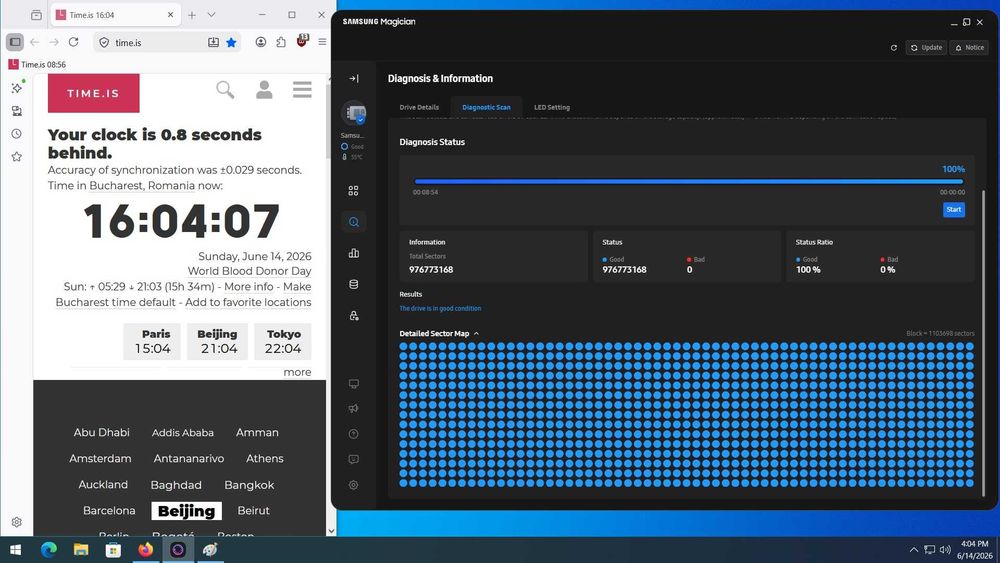Click the monitor icon in Magician sidebar
This screenshot has height=563, width=1000.
coord(353,384)
